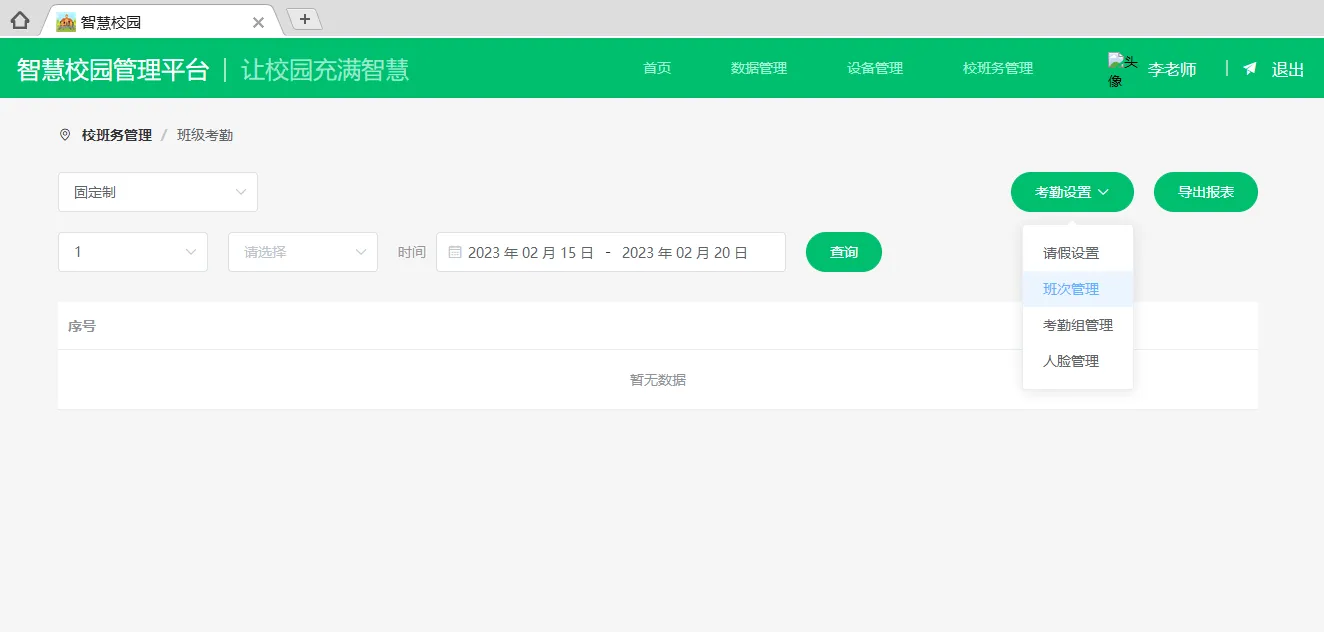Click the 暂无数据 empty table text

(658, 380)
